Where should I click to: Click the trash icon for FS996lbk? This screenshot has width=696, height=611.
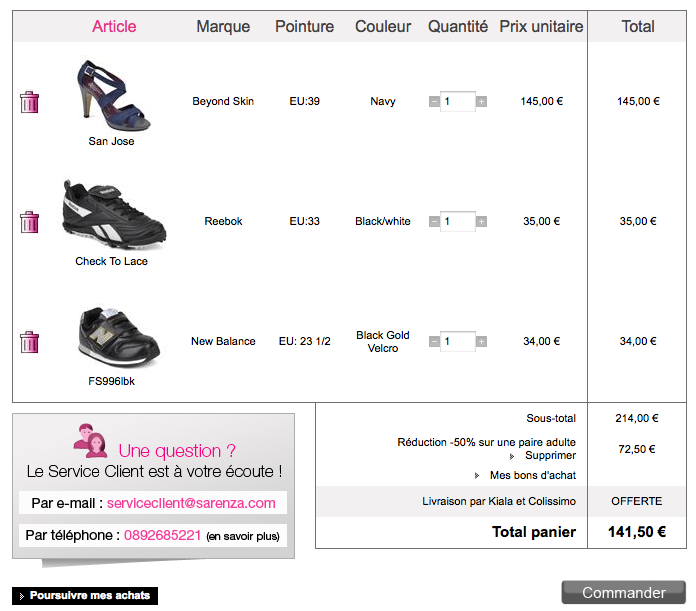[x=29, y=342]
